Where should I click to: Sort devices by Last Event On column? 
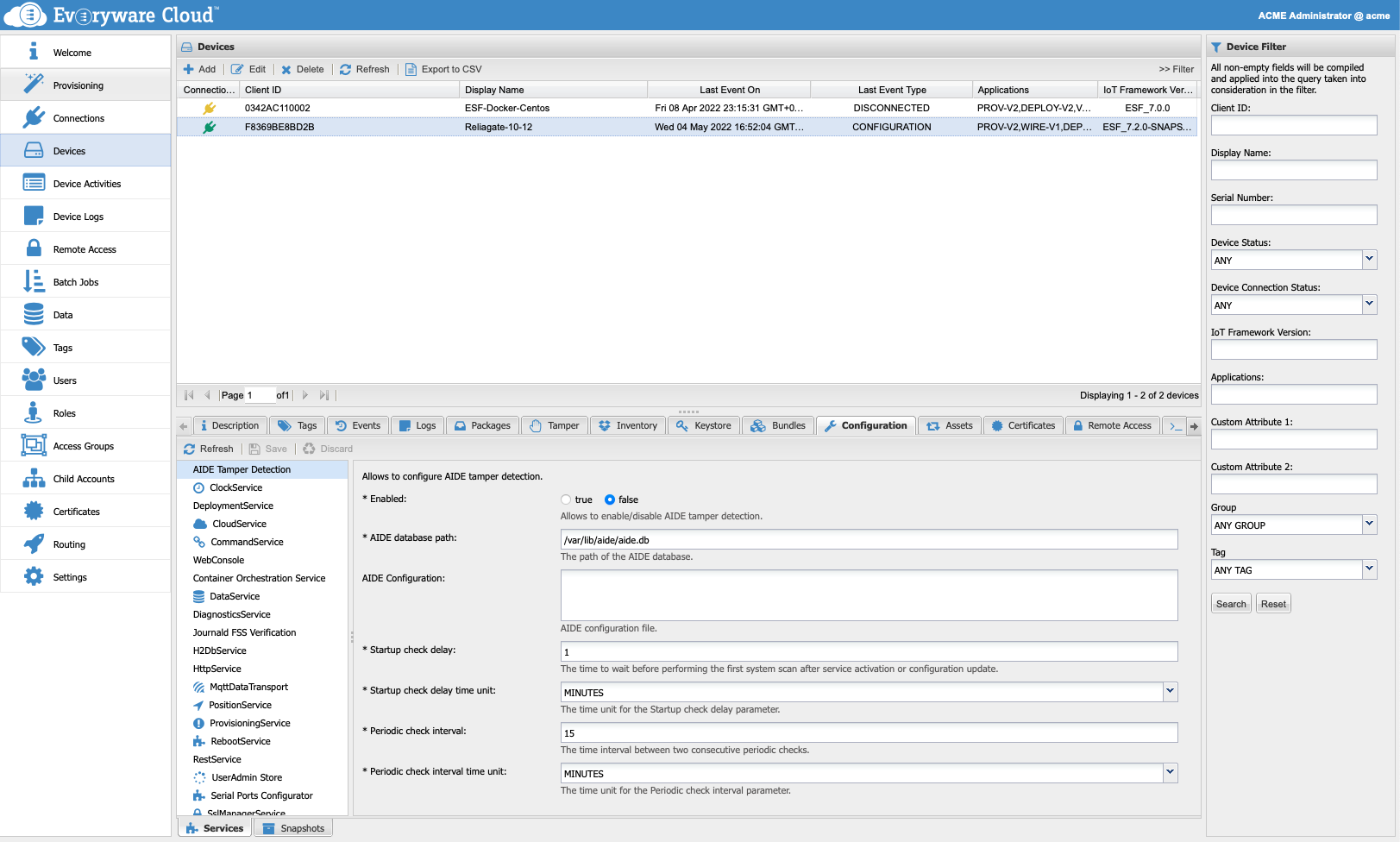pos(730,90)
